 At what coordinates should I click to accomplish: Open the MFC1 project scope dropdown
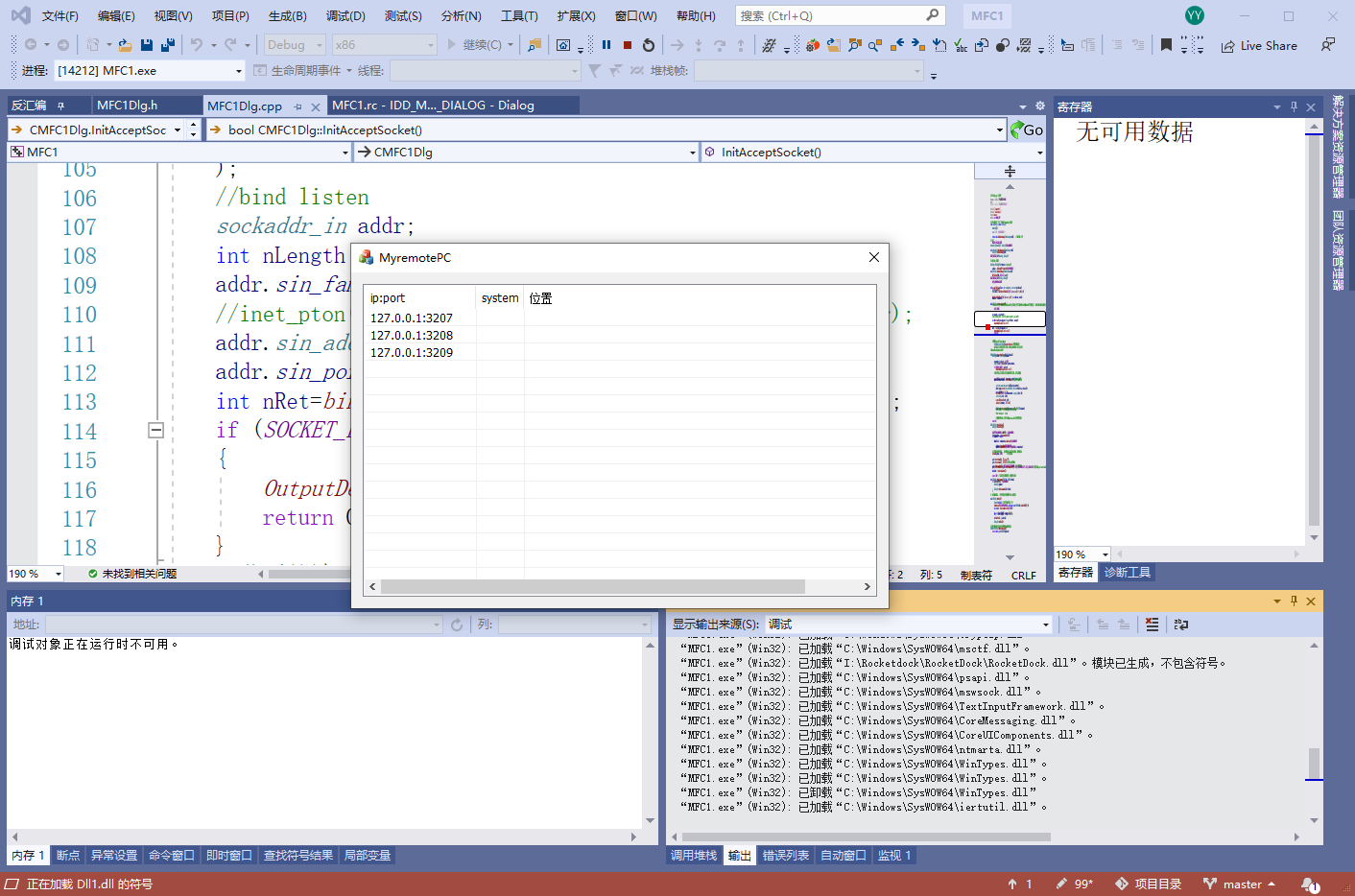pos(179,152)
